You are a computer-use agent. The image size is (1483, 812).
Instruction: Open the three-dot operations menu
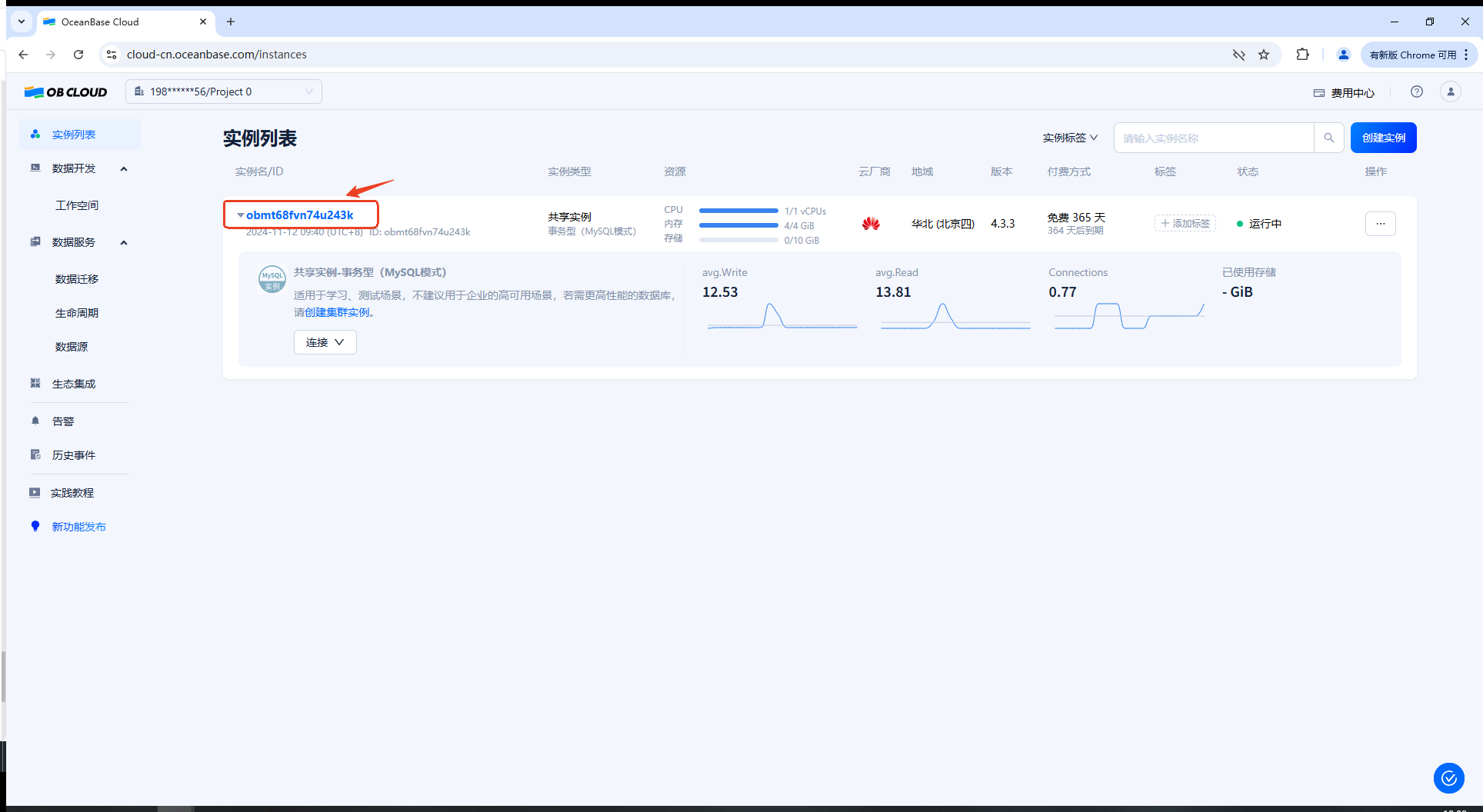1381,224
